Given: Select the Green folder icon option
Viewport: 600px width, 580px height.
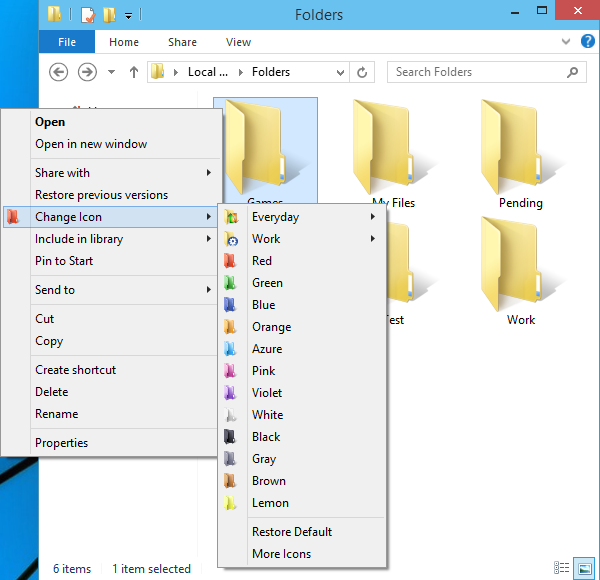Looking at the screenshot, I should 267,283.
